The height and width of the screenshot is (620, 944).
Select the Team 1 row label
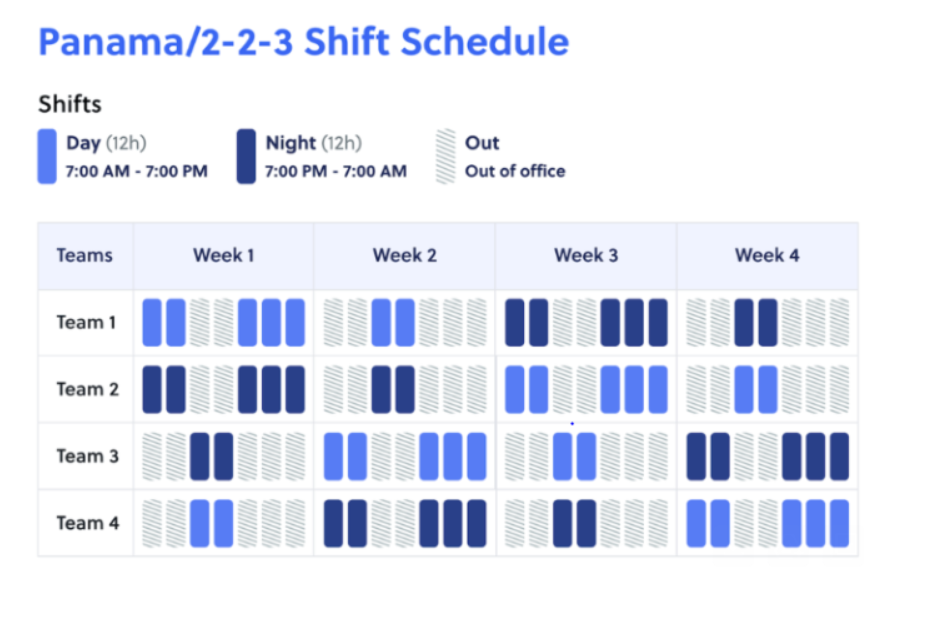[x=87, y=322]
